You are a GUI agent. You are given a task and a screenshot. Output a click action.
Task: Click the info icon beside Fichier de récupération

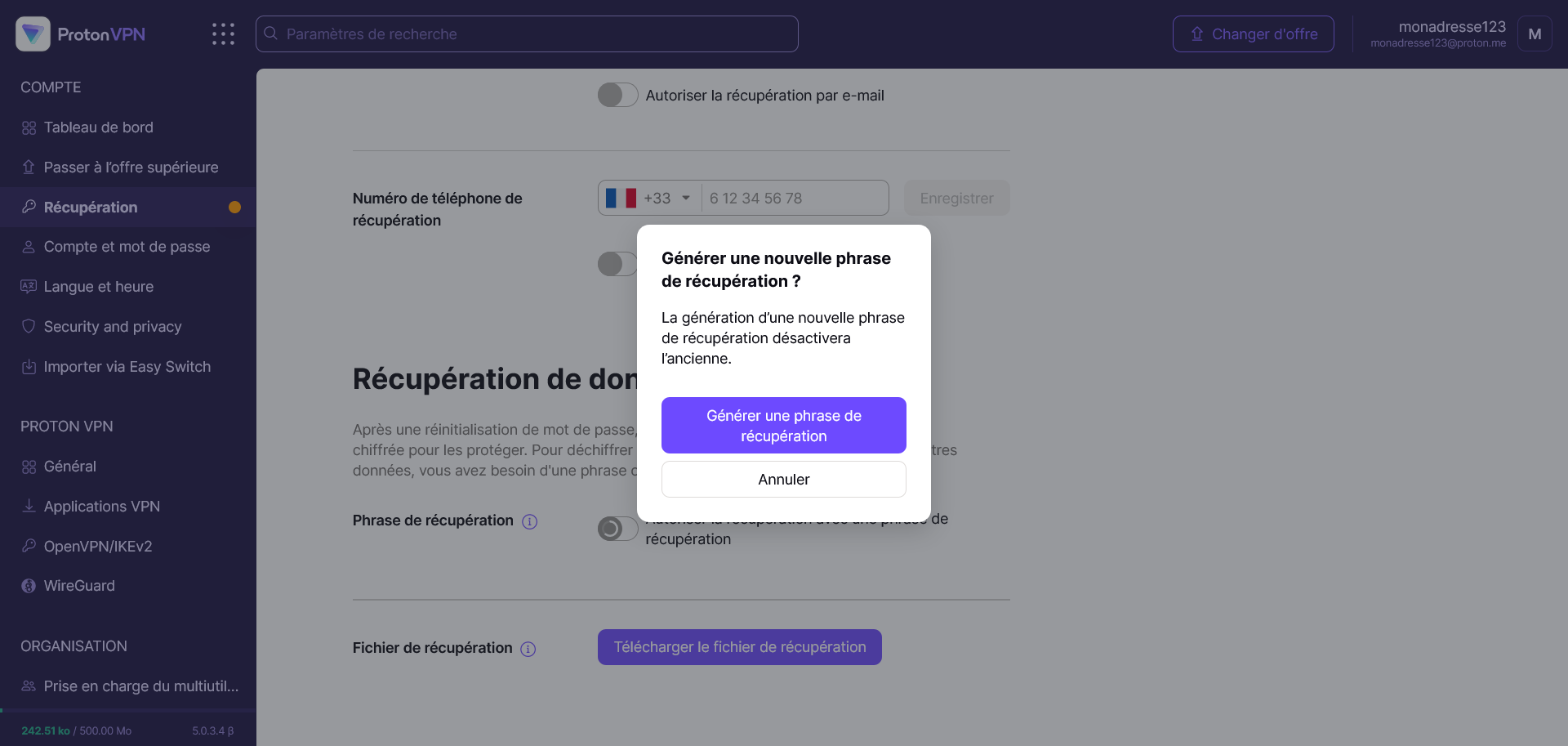(528, 649)
